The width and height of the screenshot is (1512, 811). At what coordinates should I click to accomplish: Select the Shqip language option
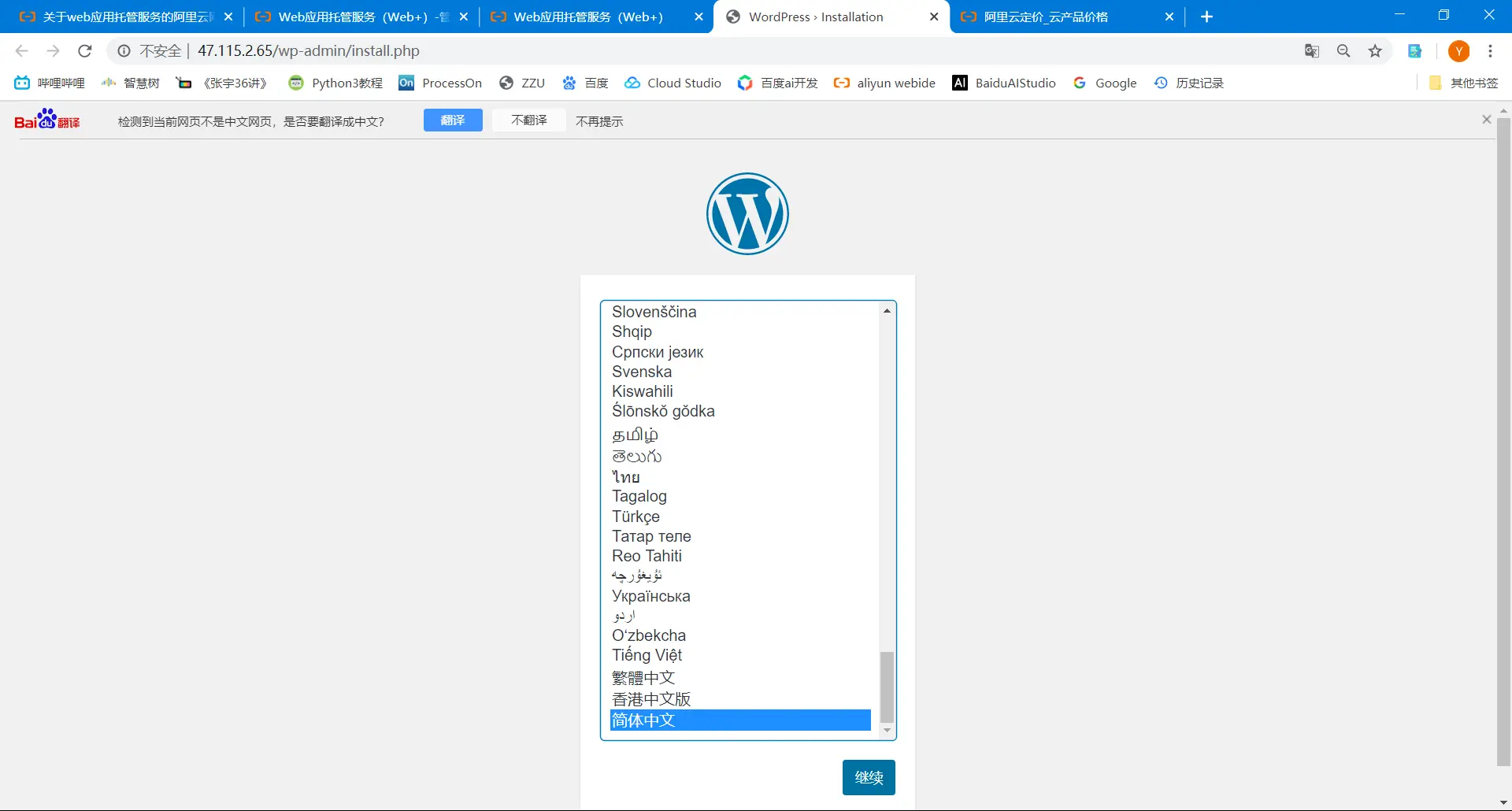[740, 331]
